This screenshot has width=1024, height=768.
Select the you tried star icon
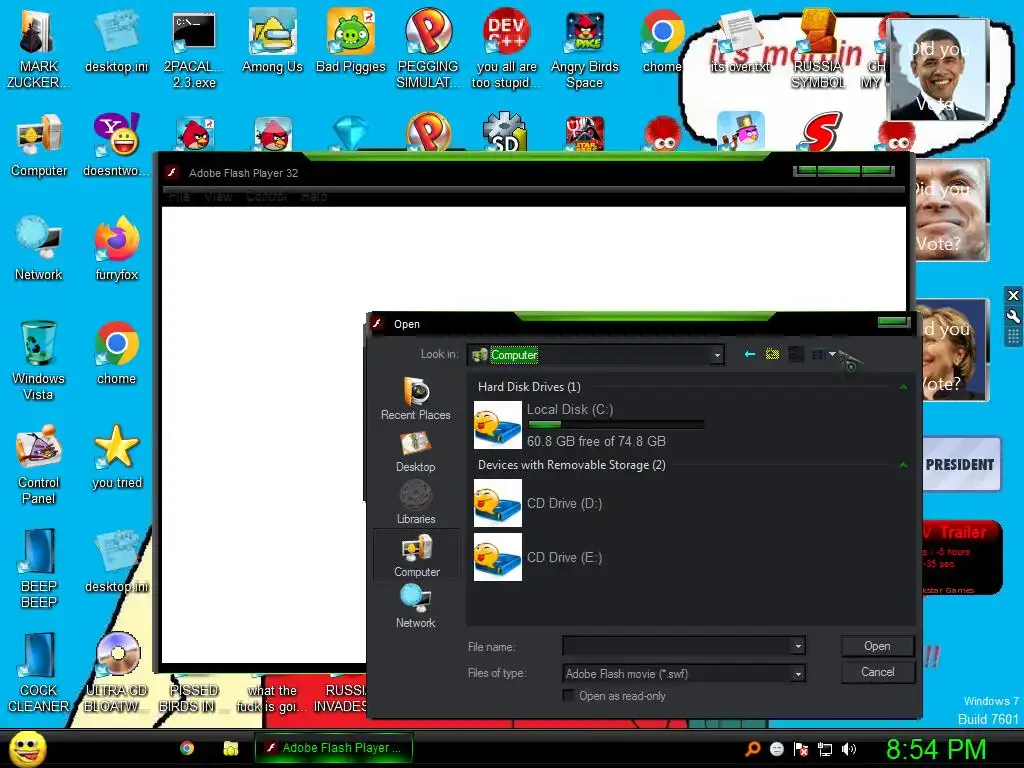tap(117, 456)
